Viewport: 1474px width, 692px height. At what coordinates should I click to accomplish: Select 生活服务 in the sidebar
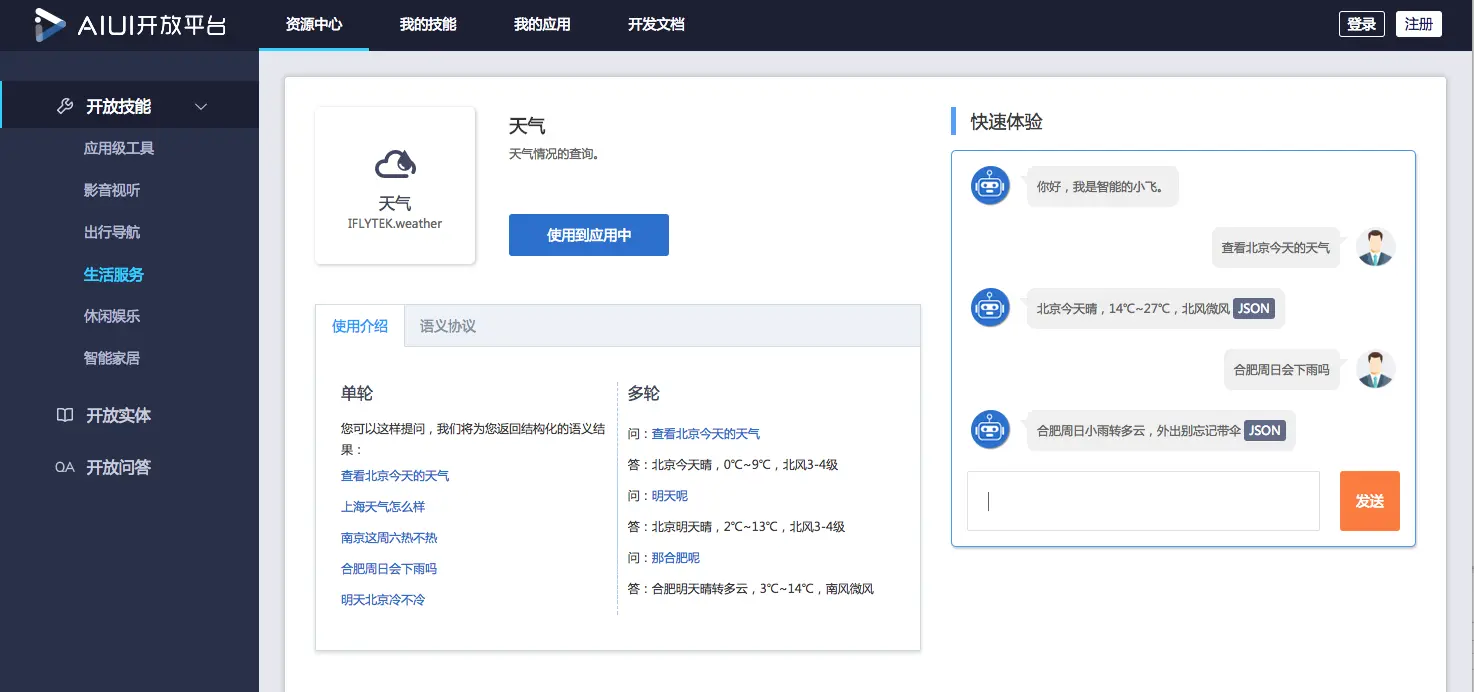click(x=114, y=274)
